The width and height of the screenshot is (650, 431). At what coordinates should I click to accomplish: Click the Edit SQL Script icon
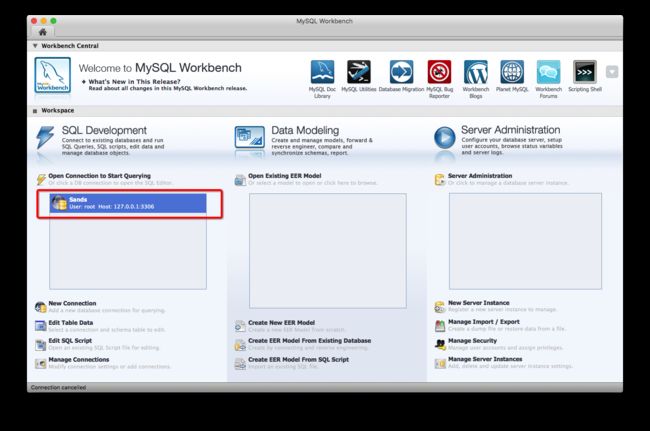point(41,344)
